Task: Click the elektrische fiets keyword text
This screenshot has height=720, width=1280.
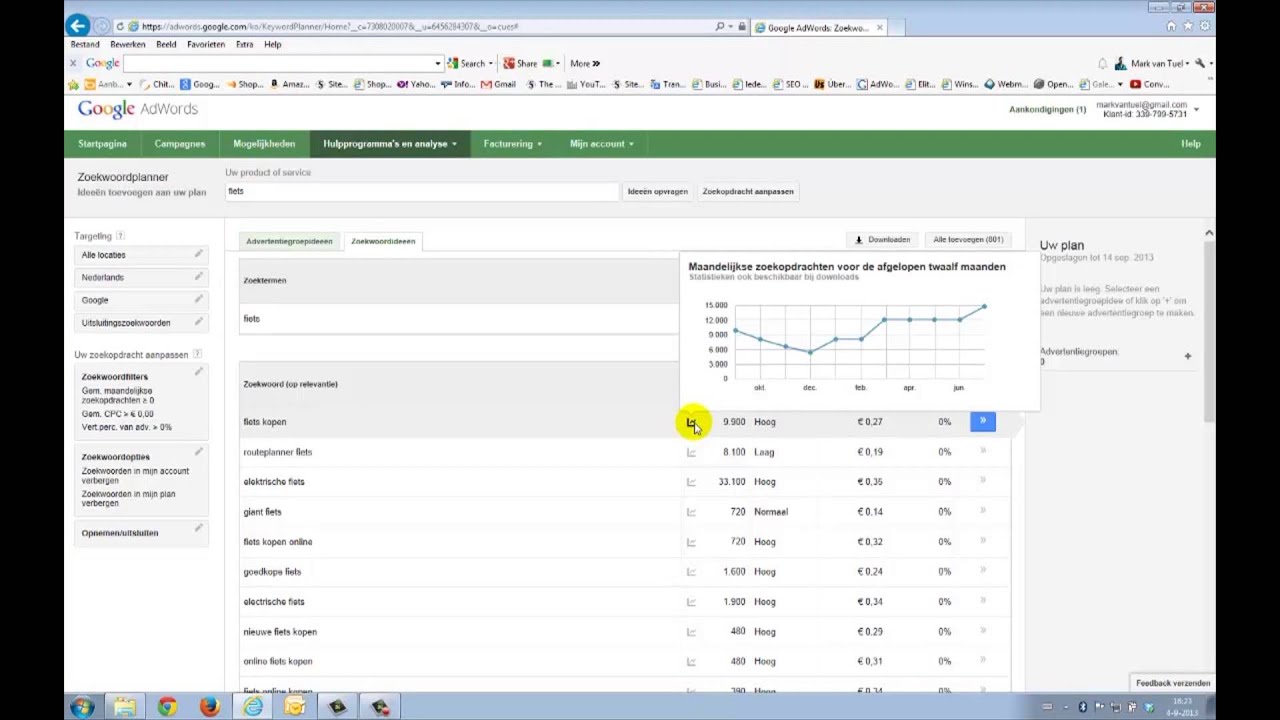Action: click(x=273, y=482)
